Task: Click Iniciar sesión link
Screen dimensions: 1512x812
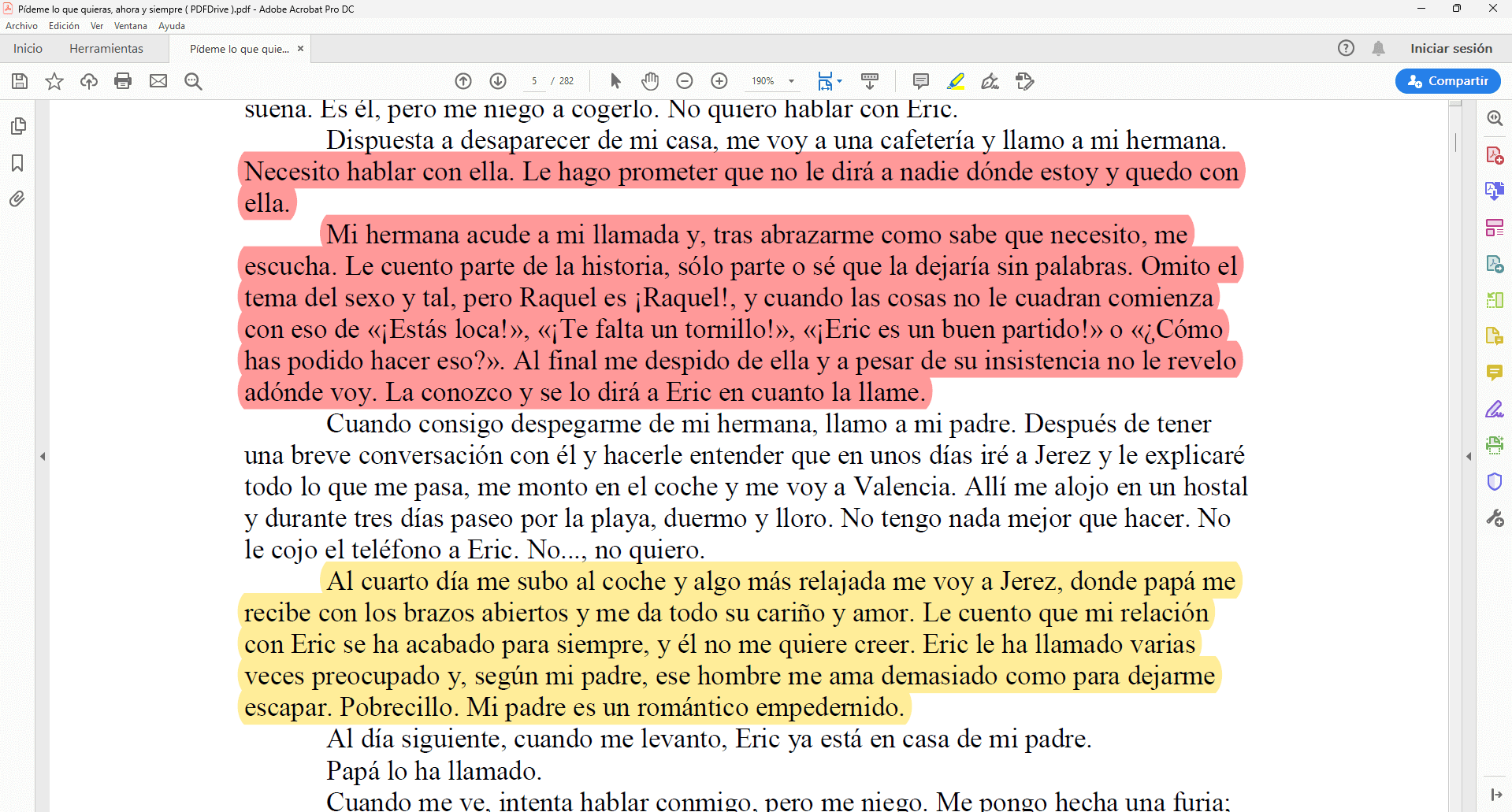Action: pos(1451,48)
